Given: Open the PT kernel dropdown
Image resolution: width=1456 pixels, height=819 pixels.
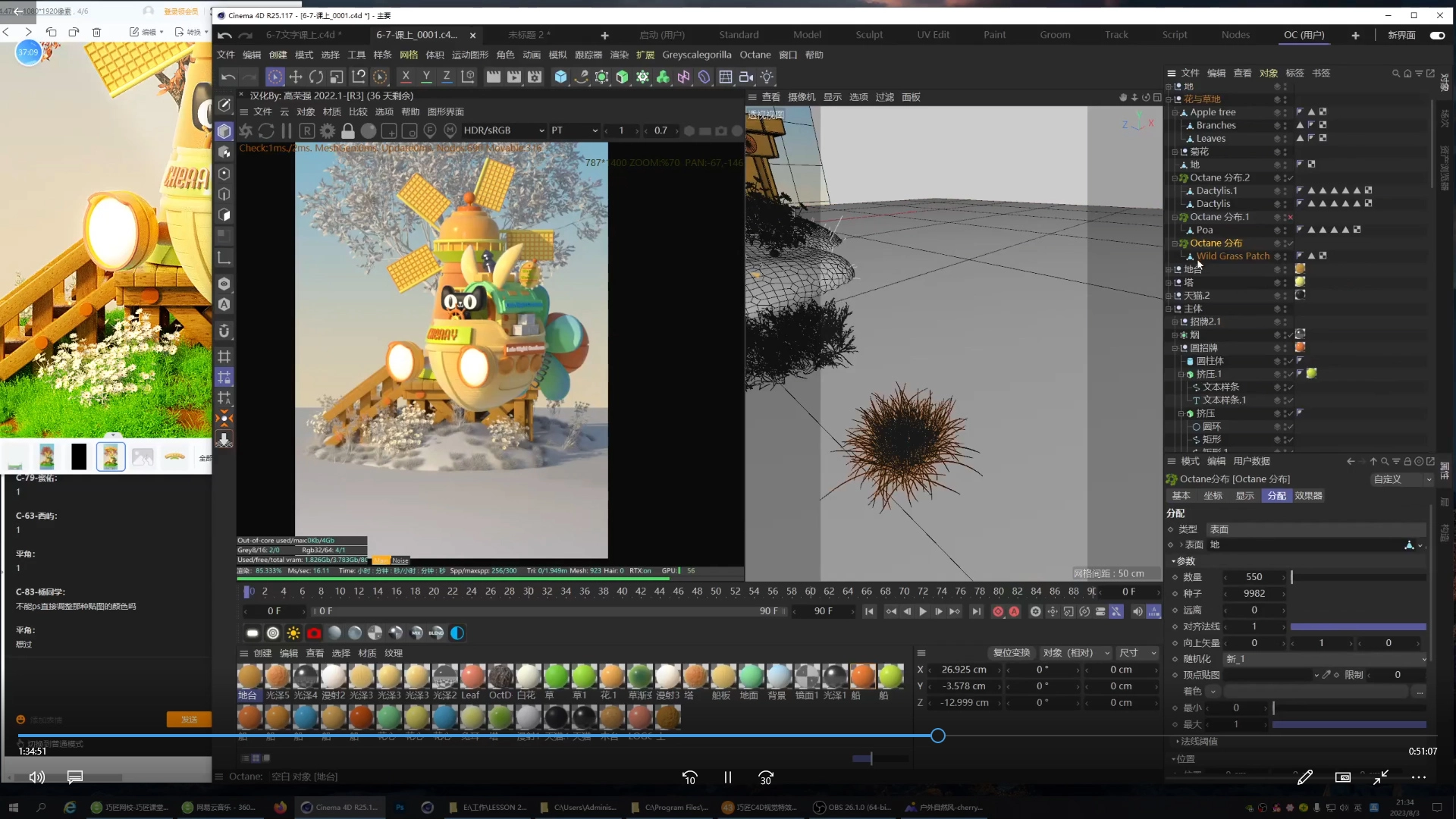Looking at the screenshot, I should (574, 130).
